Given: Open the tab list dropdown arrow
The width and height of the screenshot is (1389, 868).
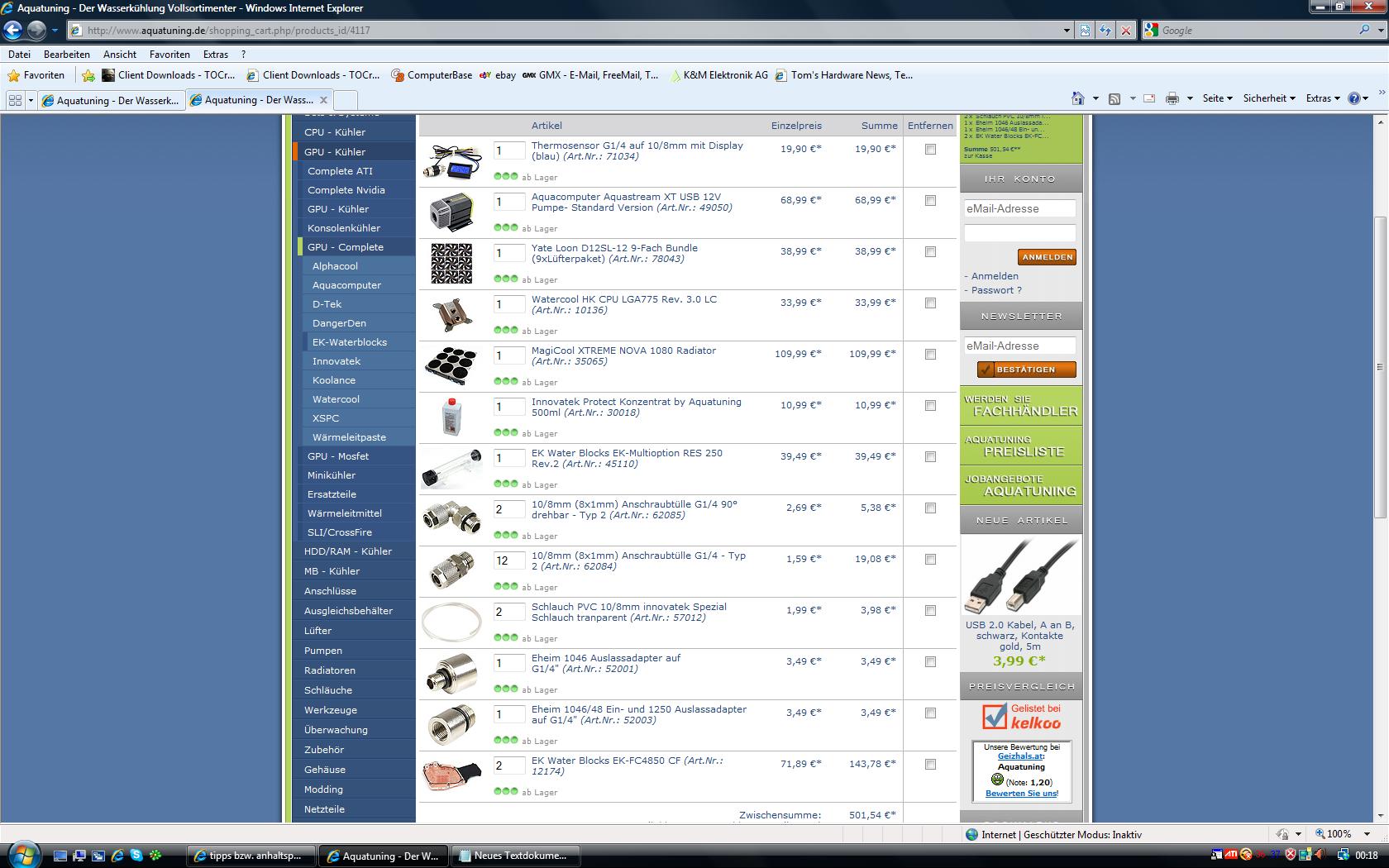Looking at the screenshot, I should point(31,100).
